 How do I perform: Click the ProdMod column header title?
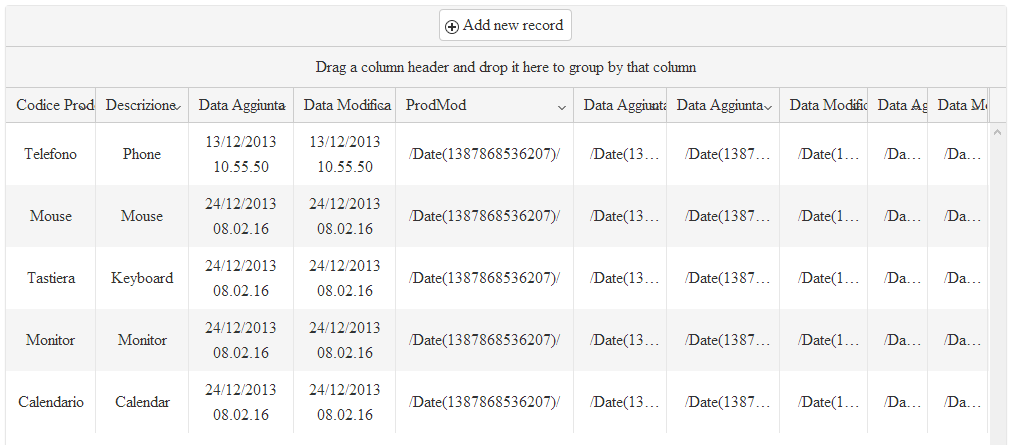436,105
